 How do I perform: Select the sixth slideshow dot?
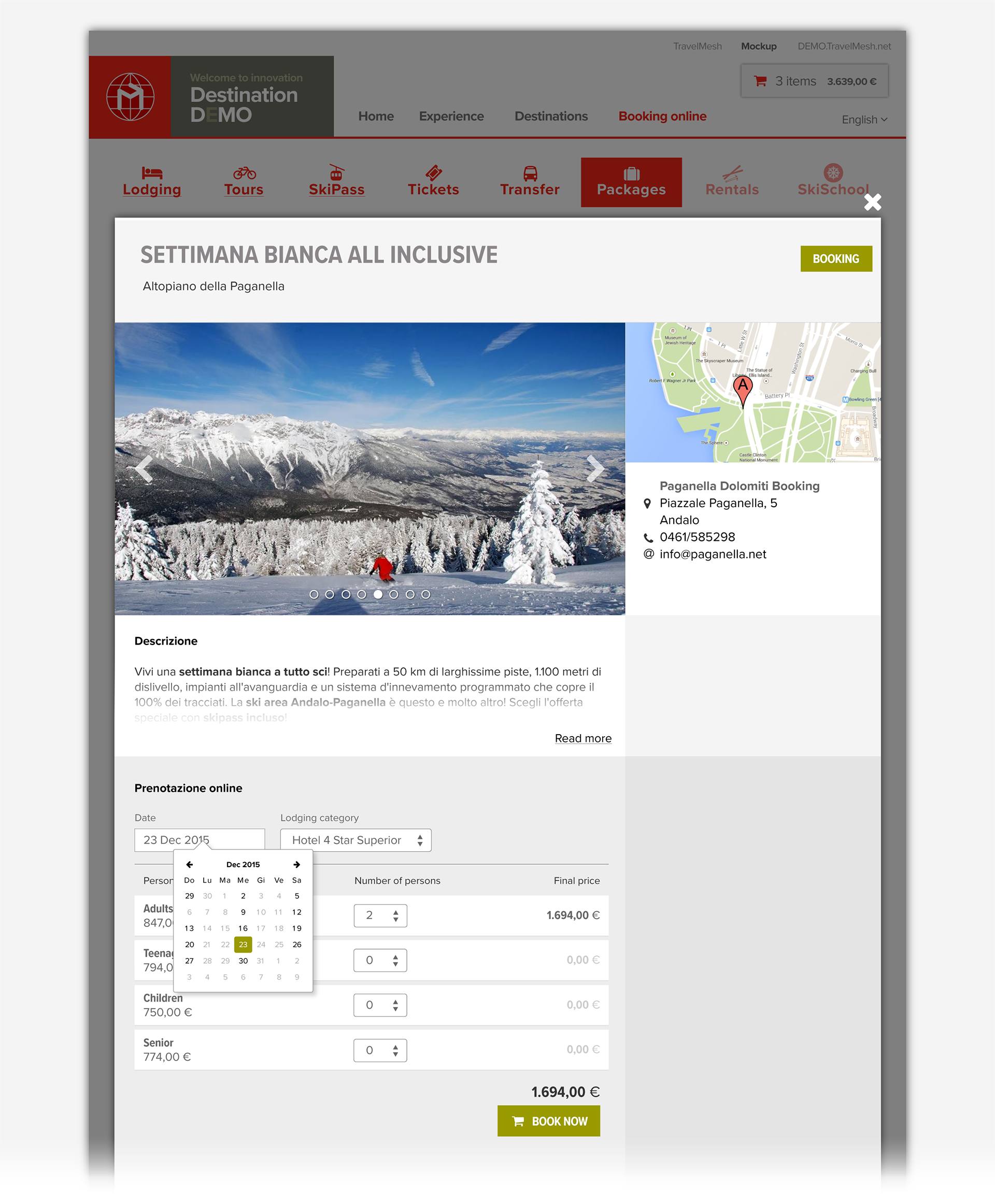(x=394, y=594)
